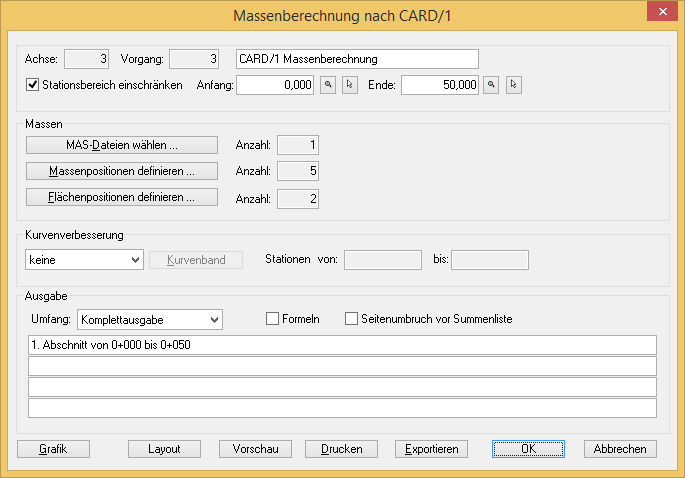This screenshot has height=478, width=685.
Task: Click the Stationen von field
Action: click(383, 260)
